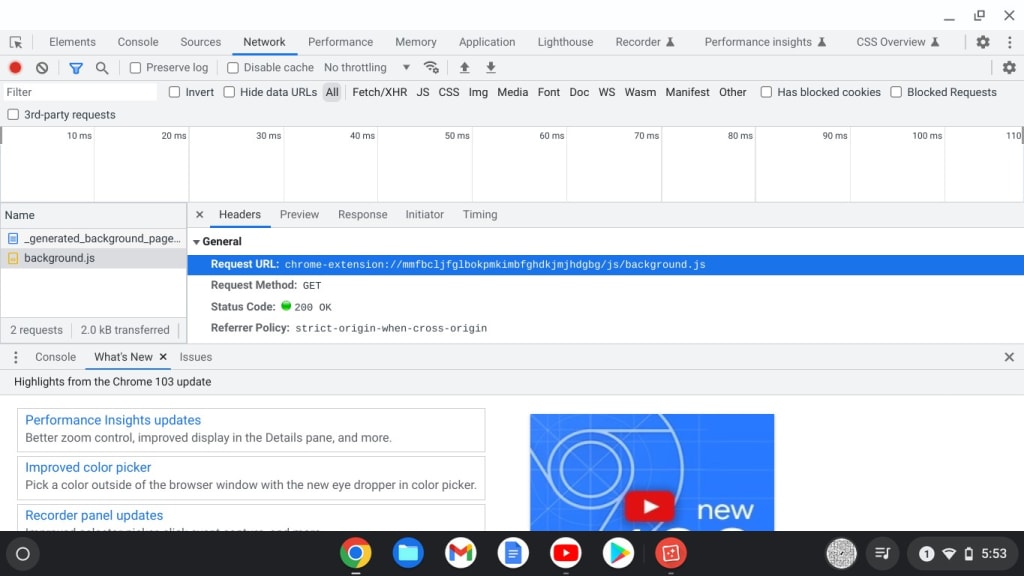Open the Lighthouse panel

pyautogui.click(x=566, y=42)
